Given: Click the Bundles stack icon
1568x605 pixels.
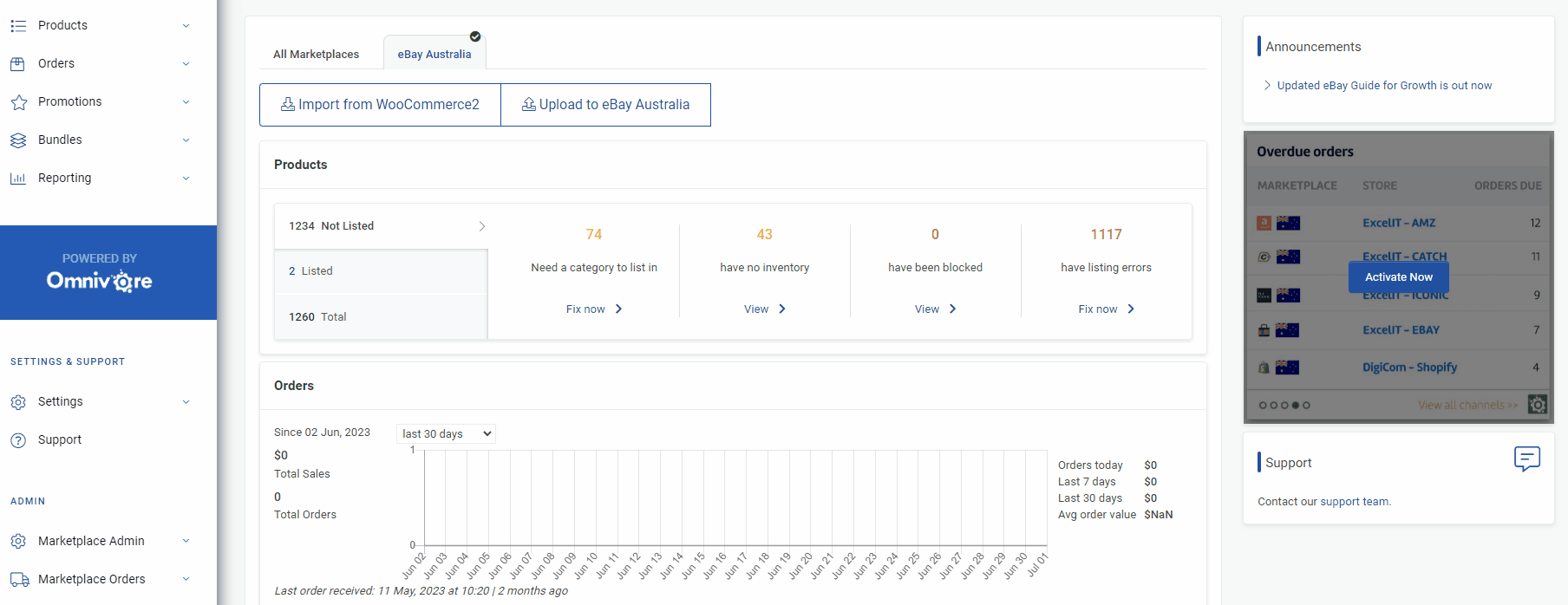Looking at the screenshot, I should (18, 140).
